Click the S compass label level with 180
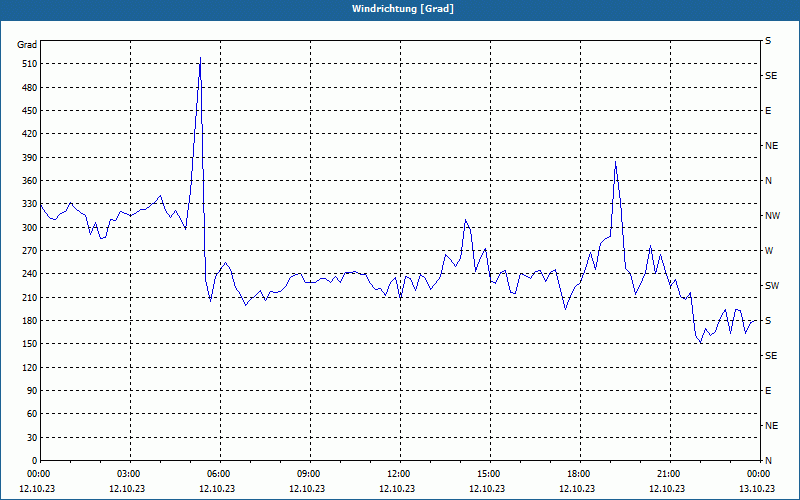Viewport: 800px width, 500px height. coord(768,321)
